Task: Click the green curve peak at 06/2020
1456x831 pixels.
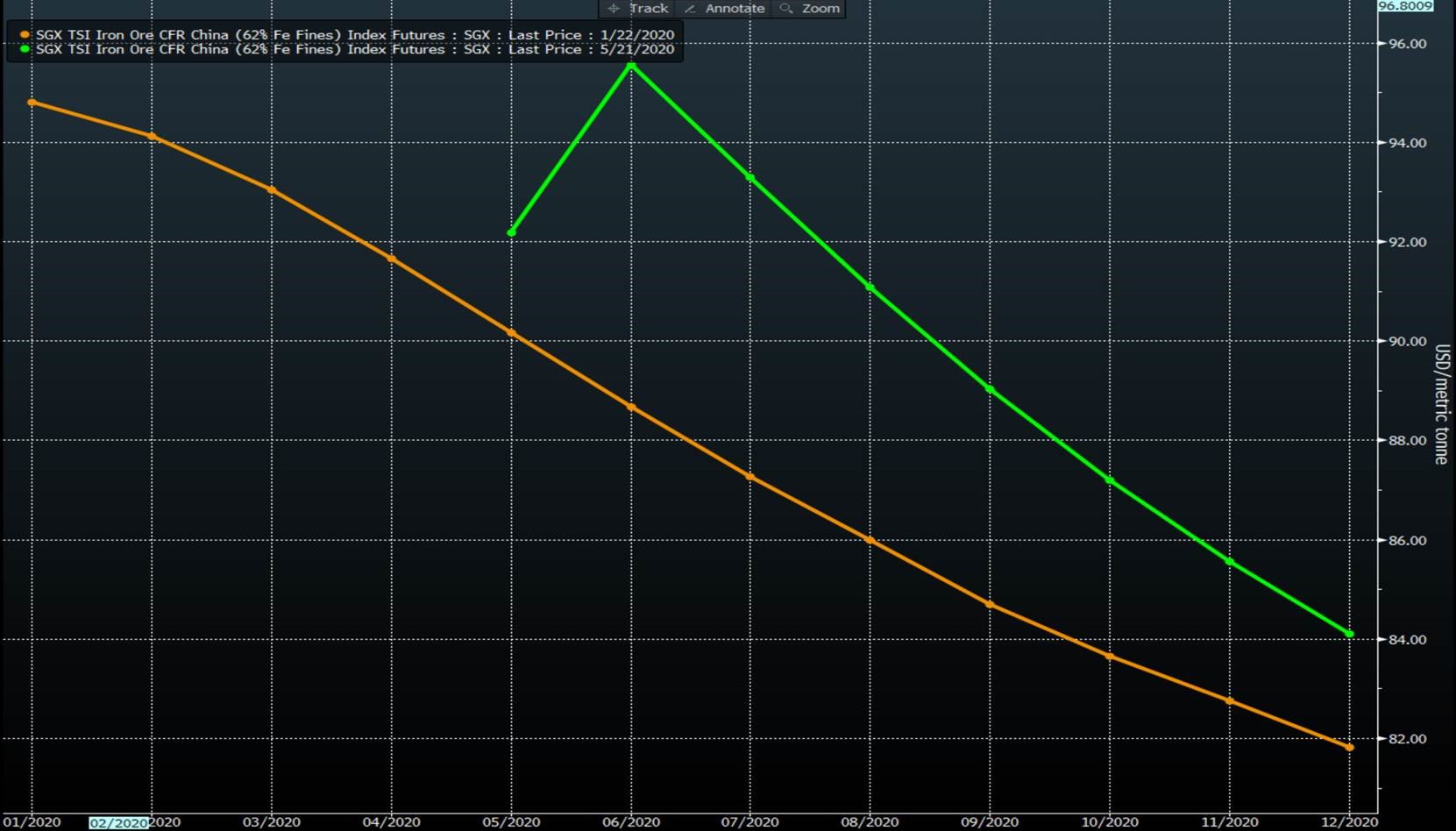Action: (631, 66)
